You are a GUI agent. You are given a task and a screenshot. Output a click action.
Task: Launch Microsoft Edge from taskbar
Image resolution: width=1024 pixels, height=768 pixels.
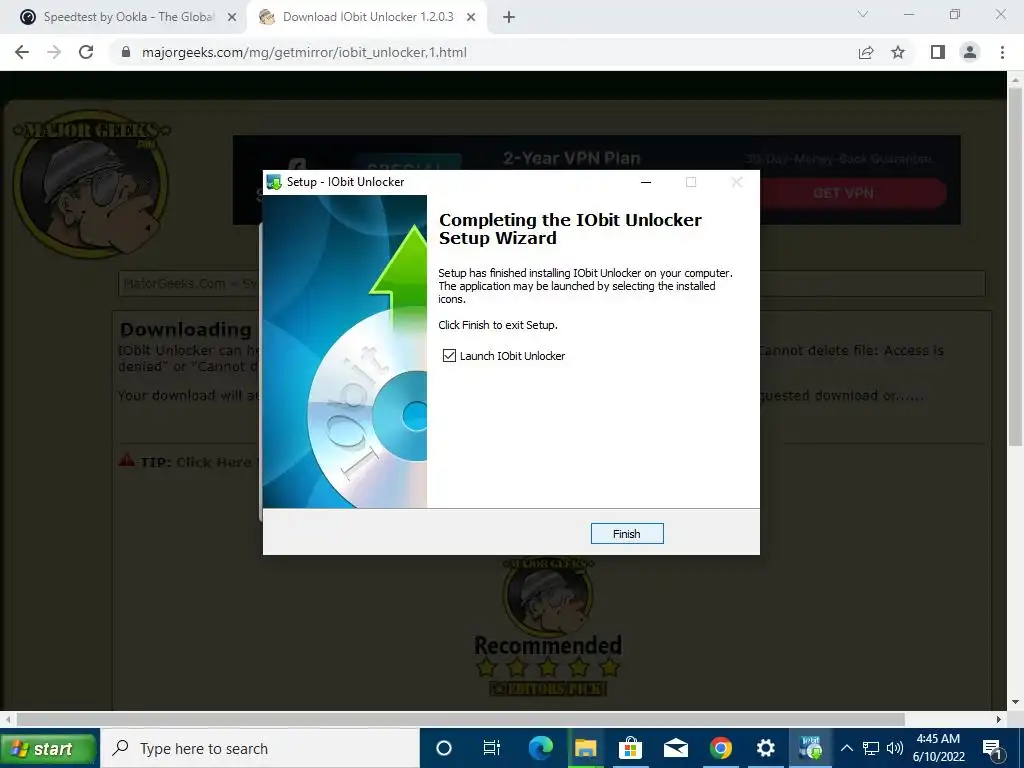click(541, 748)
